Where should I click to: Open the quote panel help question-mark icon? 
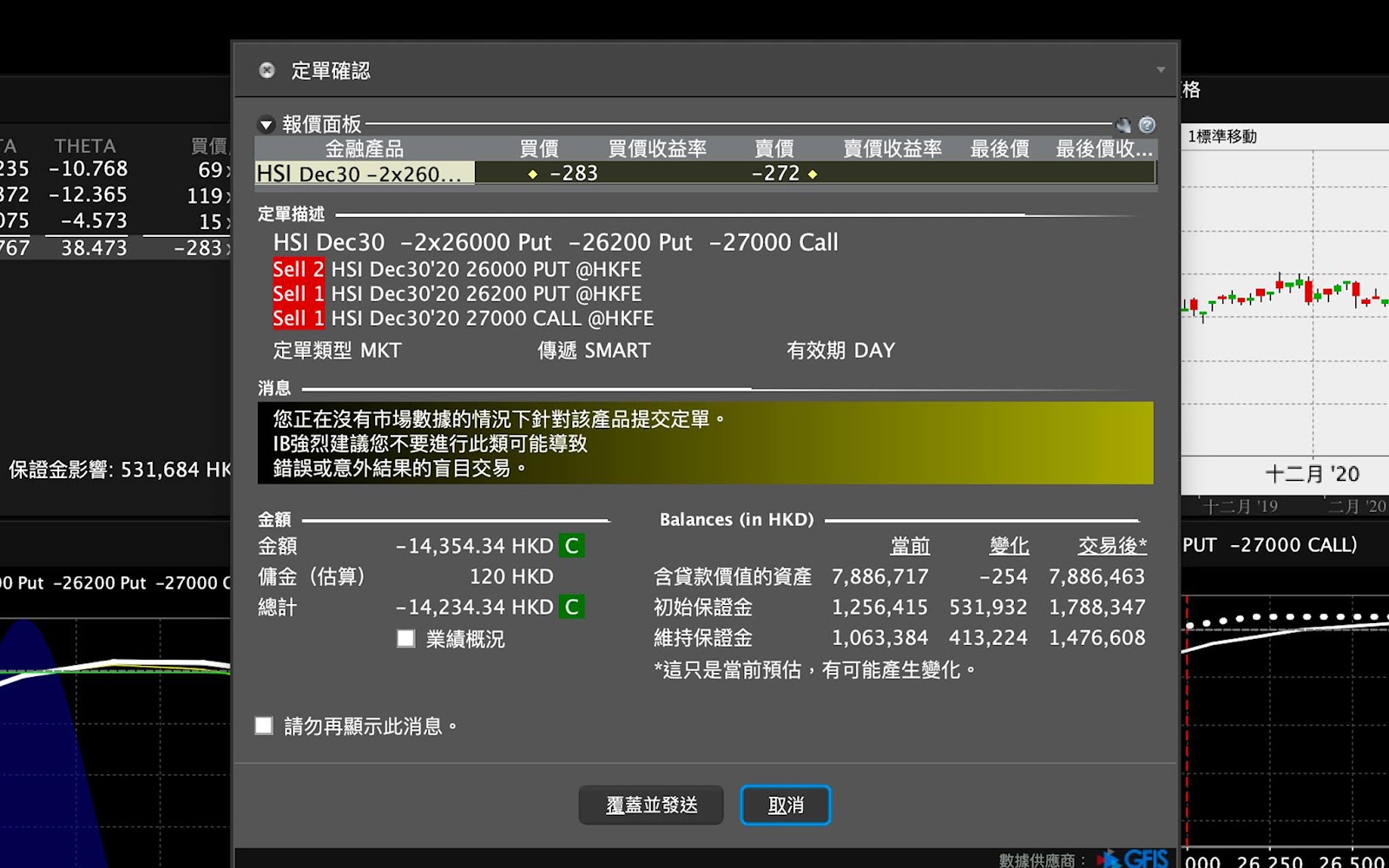pos(1147,125)
